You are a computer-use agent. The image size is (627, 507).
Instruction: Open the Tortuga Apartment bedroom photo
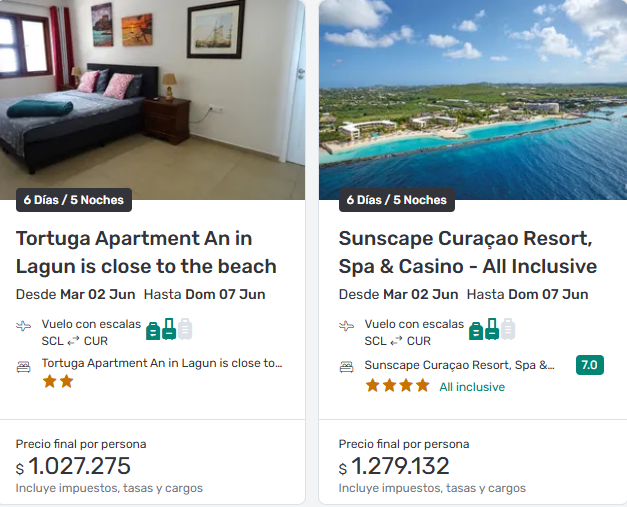(152, 90)
